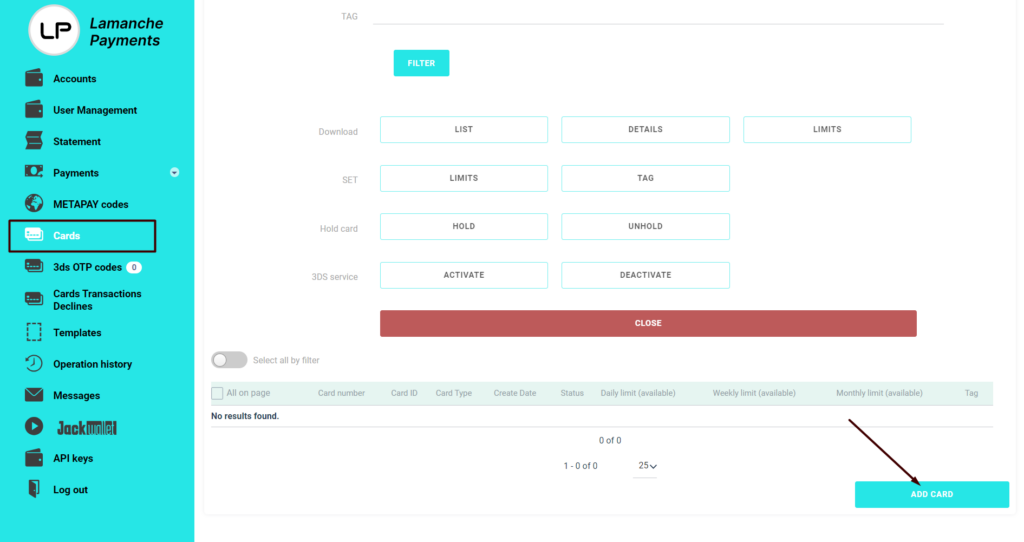The height and width of the screenshot is (542, 1024).
Task: Click the Statement icon in sidebar
Action: (x=34, y=141)
